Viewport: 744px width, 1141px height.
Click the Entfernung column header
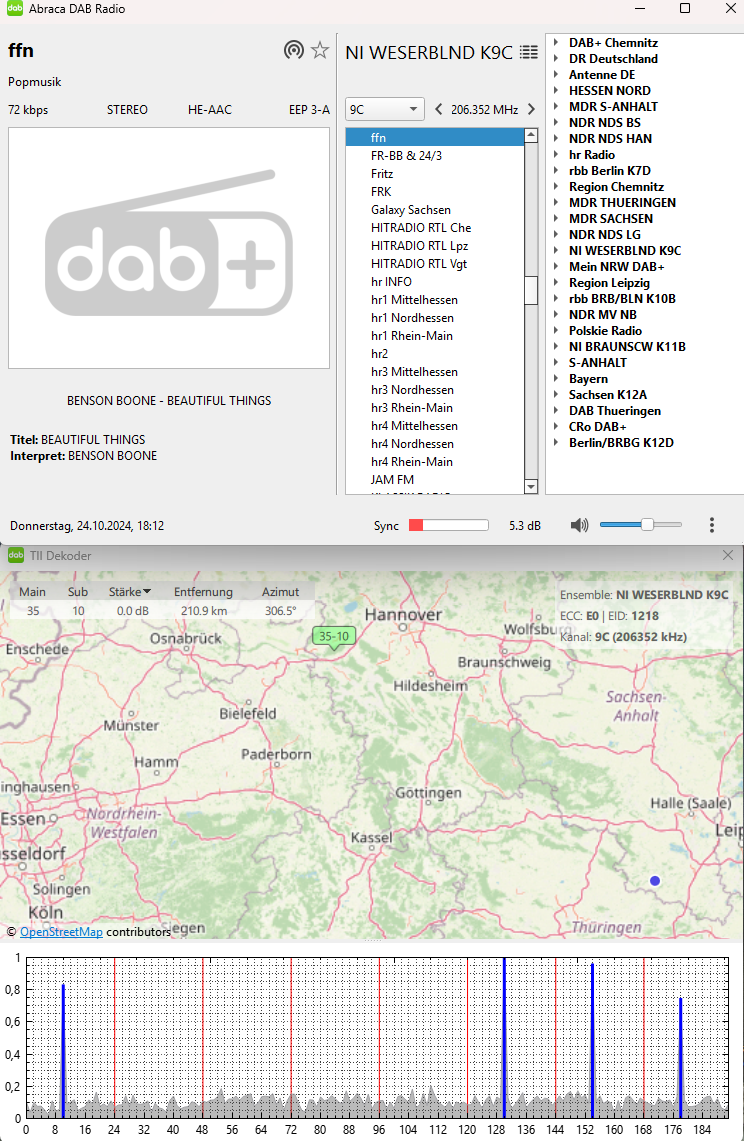click(x=203, y=592)
